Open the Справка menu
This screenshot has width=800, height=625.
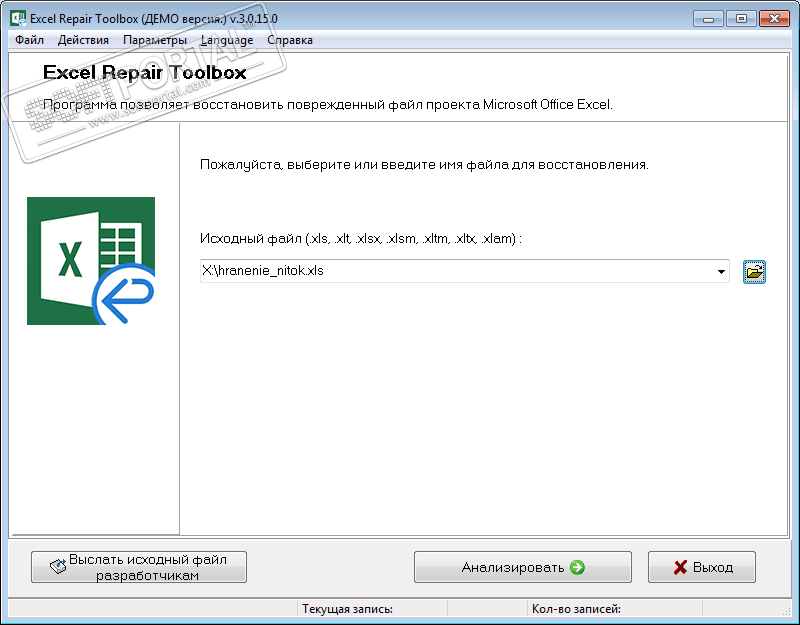click(290, 40)
